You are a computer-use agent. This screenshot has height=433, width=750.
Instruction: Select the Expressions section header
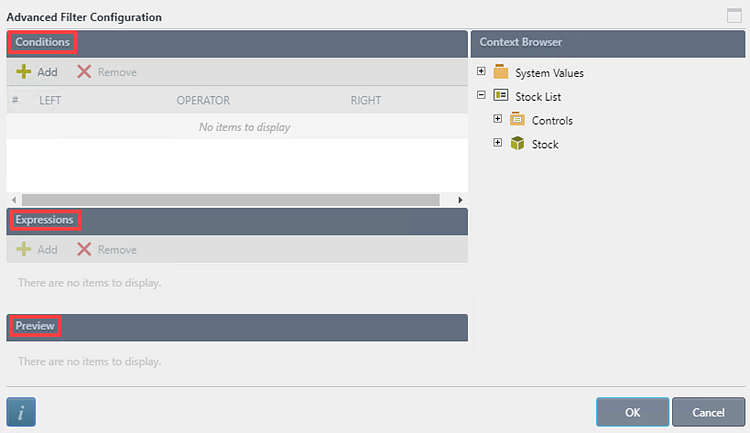[46, 220]
